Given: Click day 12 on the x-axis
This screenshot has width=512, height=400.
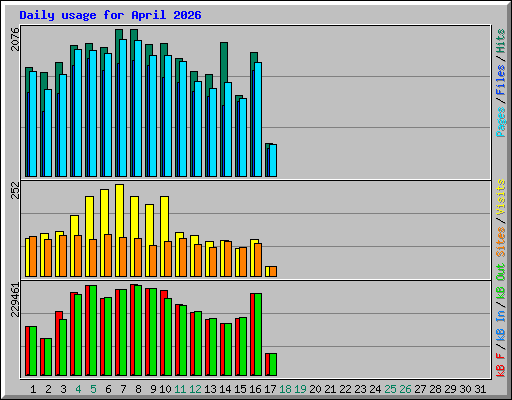Looking at the screenshot, I should point(195,389).
